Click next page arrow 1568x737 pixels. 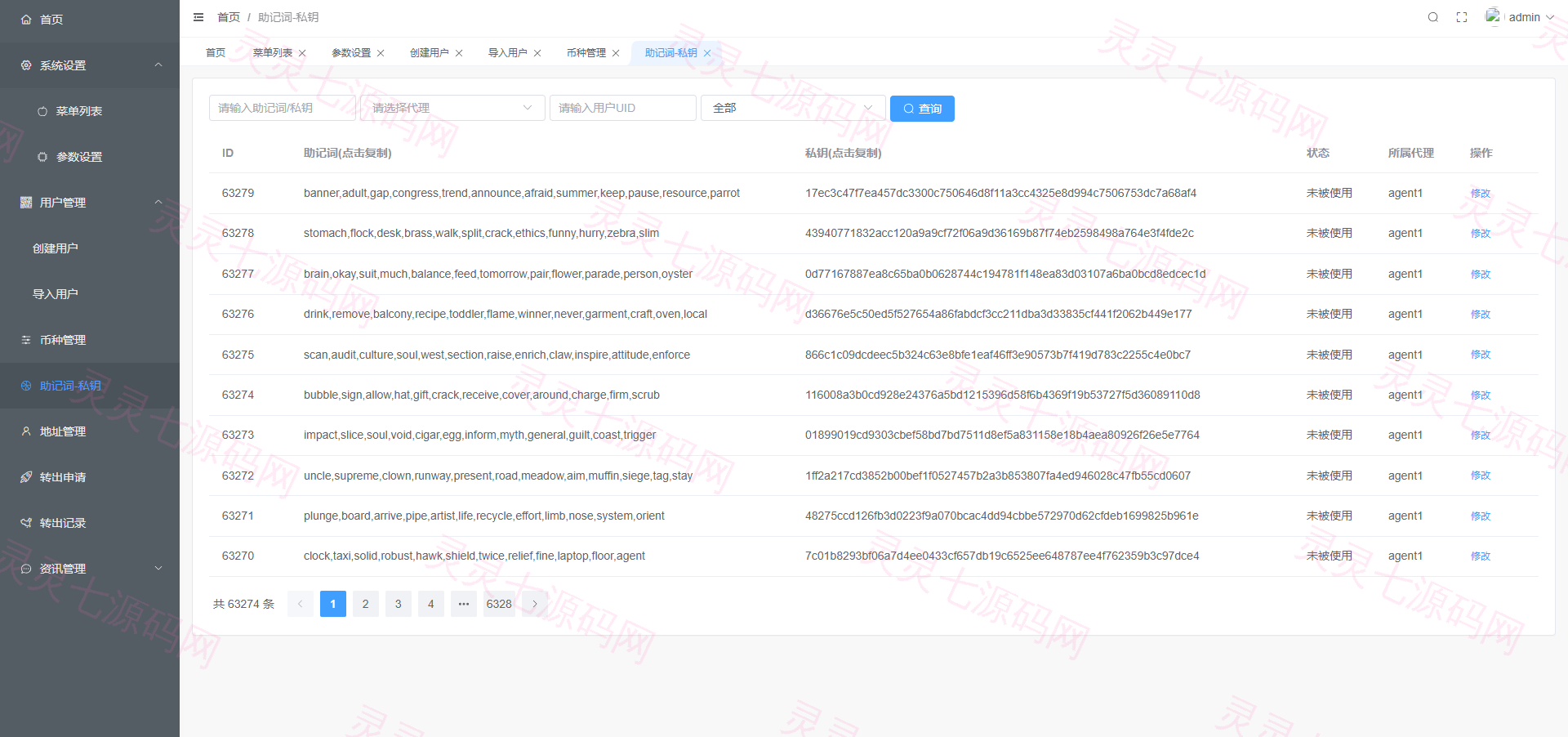535,604
